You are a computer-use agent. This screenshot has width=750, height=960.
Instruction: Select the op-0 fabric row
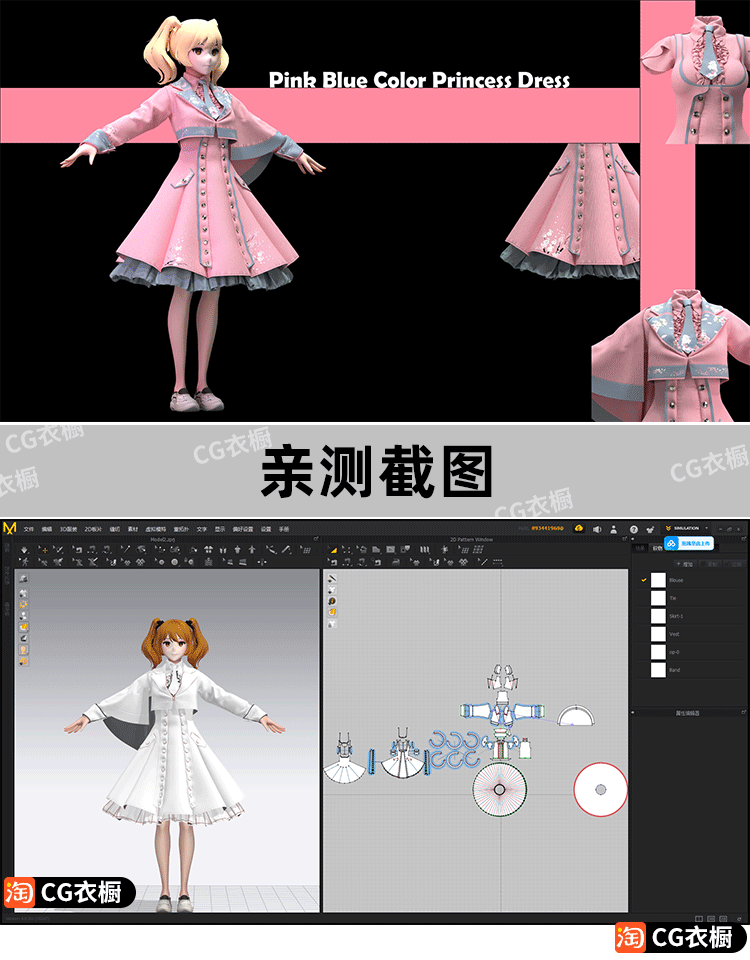pos(691,652)
